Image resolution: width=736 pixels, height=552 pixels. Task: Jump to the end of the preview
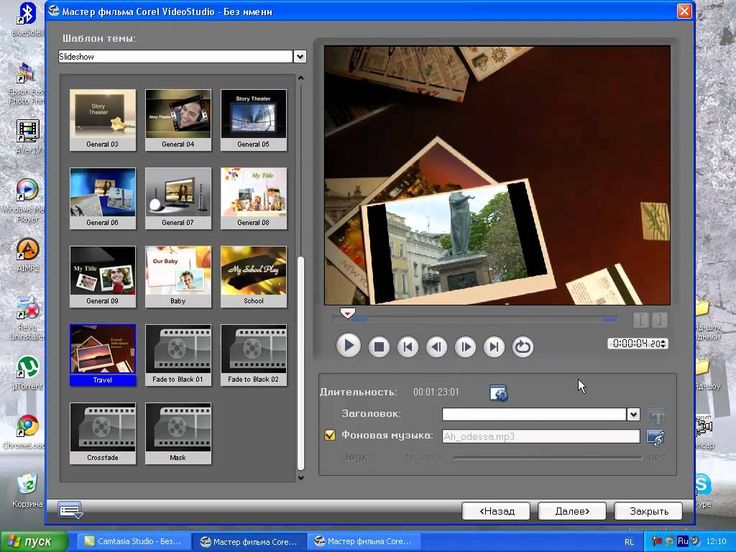point(494,347)
